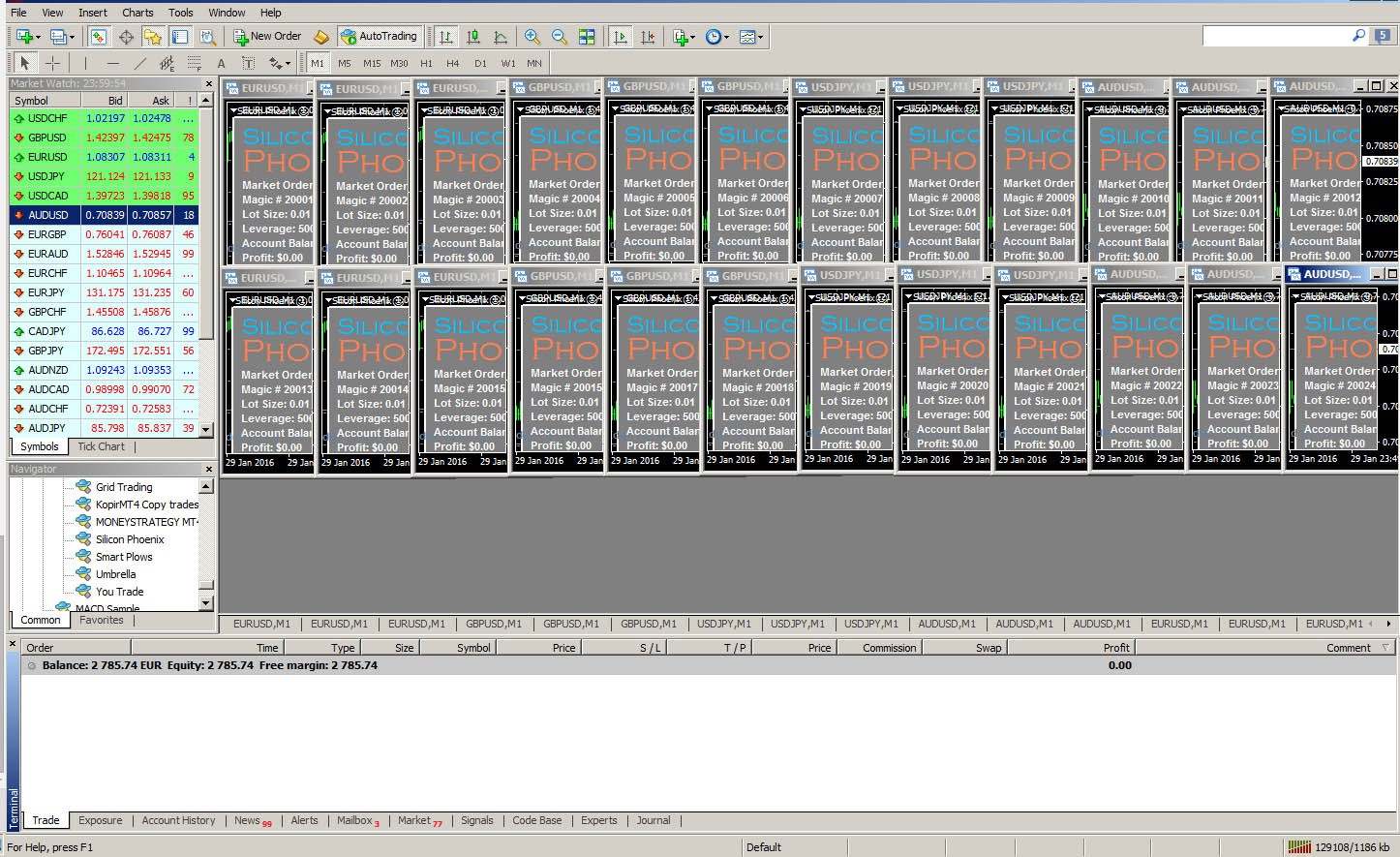The image size is (1400, 857).
Task: Tile the chart windows
Action: point(587,37)
